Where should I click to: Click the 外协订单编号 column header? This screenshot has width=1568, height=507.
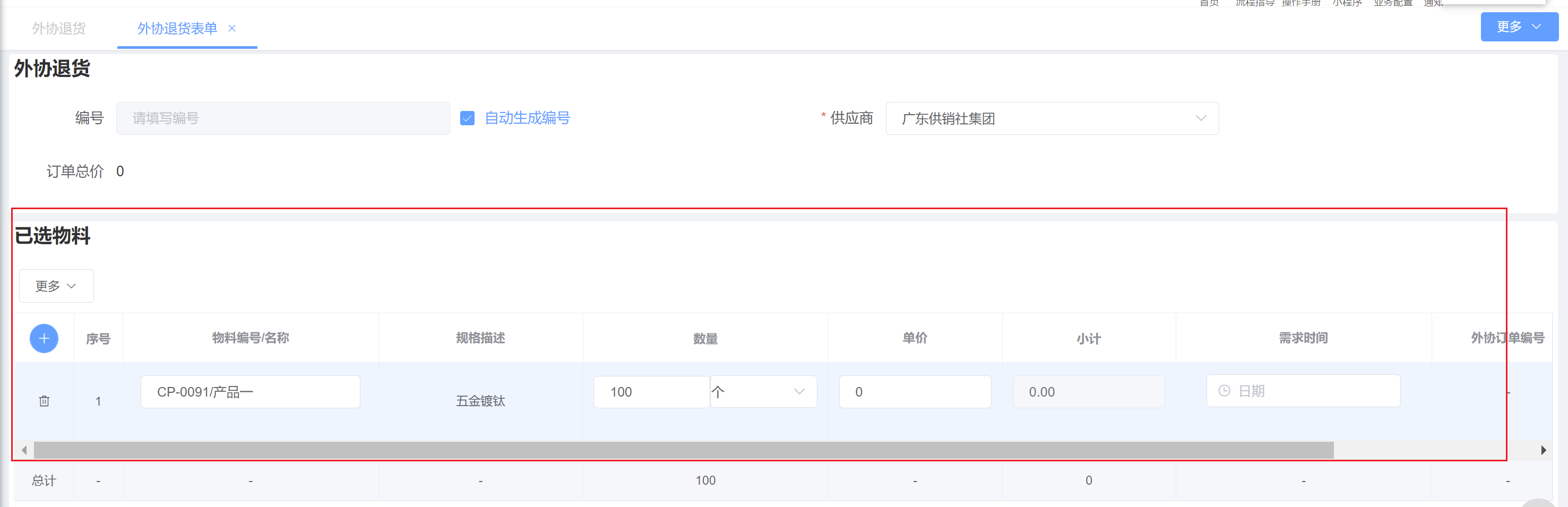coord(1507,338)
